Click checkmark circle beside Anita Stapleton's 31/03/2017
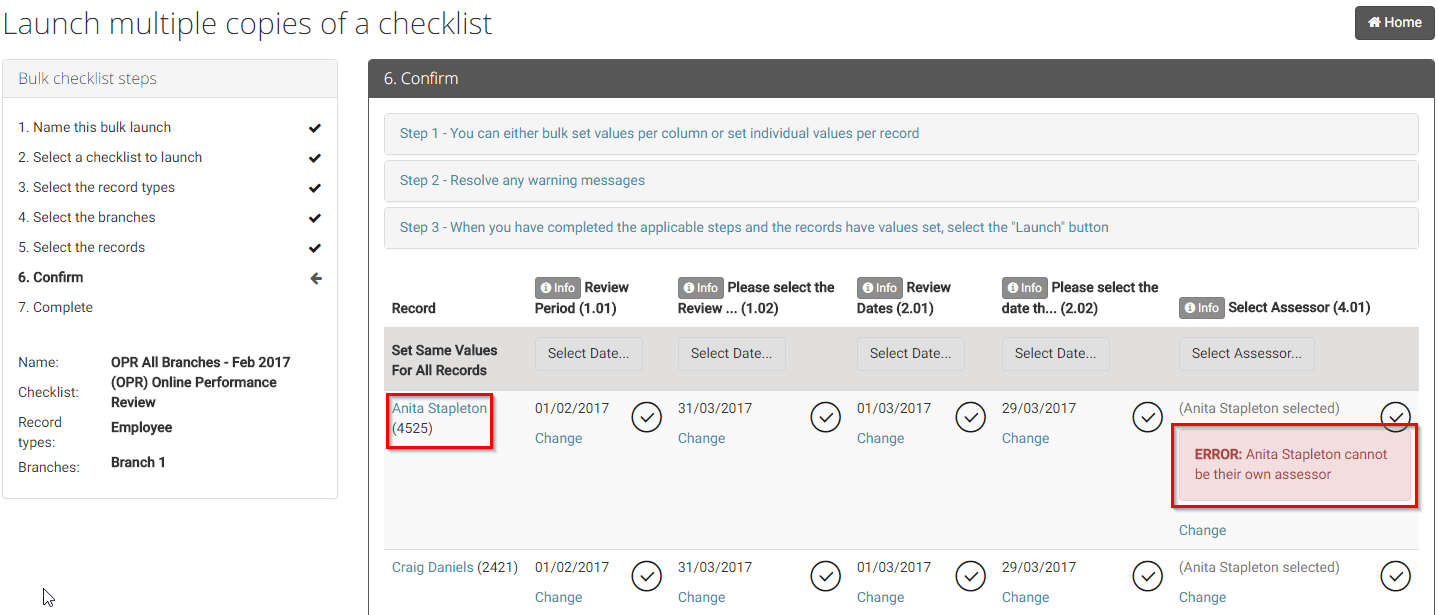The height and width of the screenshot is (615, 1438). point(825,417)
